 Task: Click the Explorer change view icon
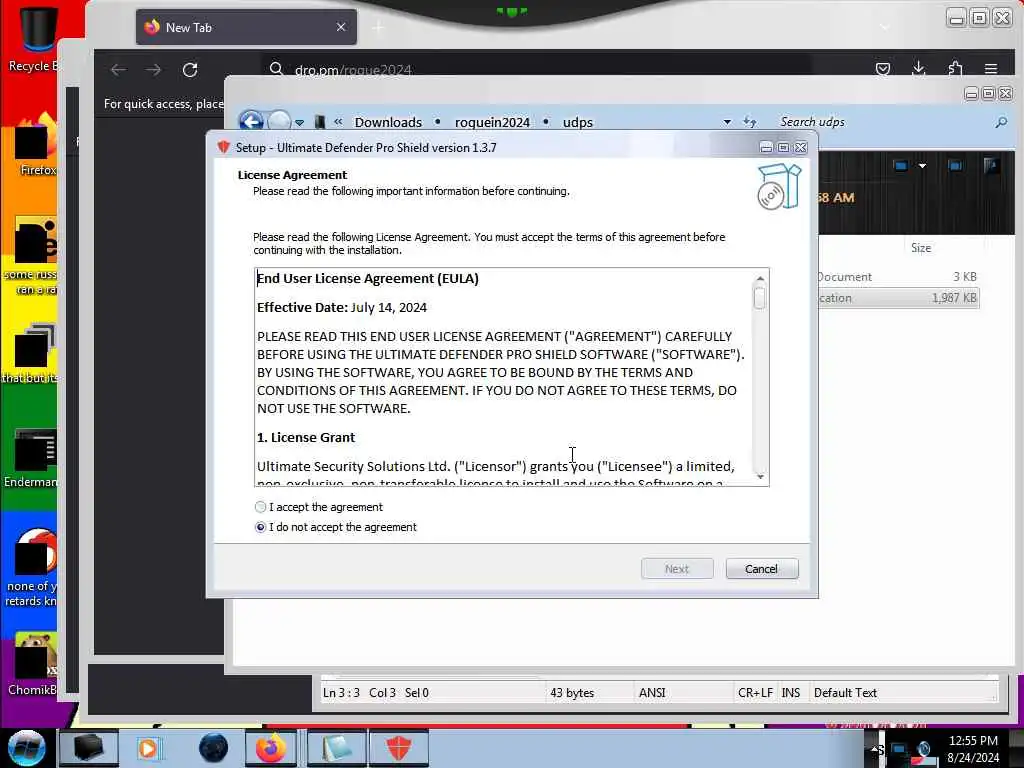tap(901, 166)
